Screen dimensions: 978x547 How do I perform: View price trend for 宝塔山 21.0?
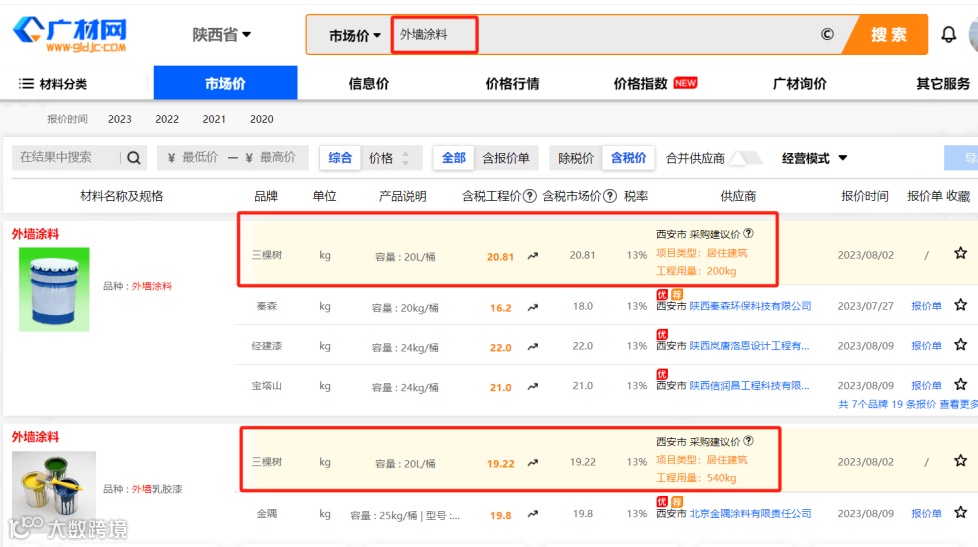pos(533,387)
